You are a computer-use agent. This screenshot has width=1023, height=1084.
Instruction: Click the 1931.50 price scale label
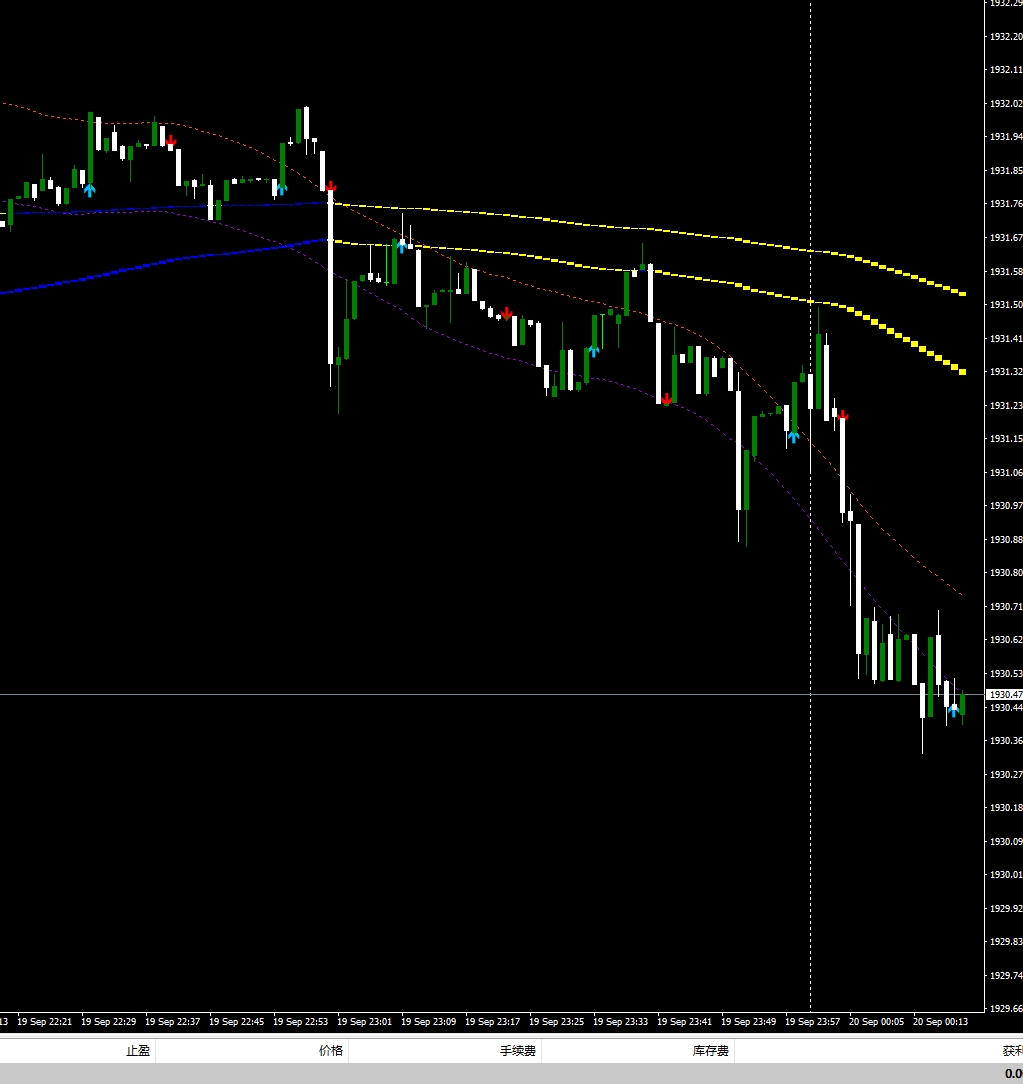[x=1006, y=304]
